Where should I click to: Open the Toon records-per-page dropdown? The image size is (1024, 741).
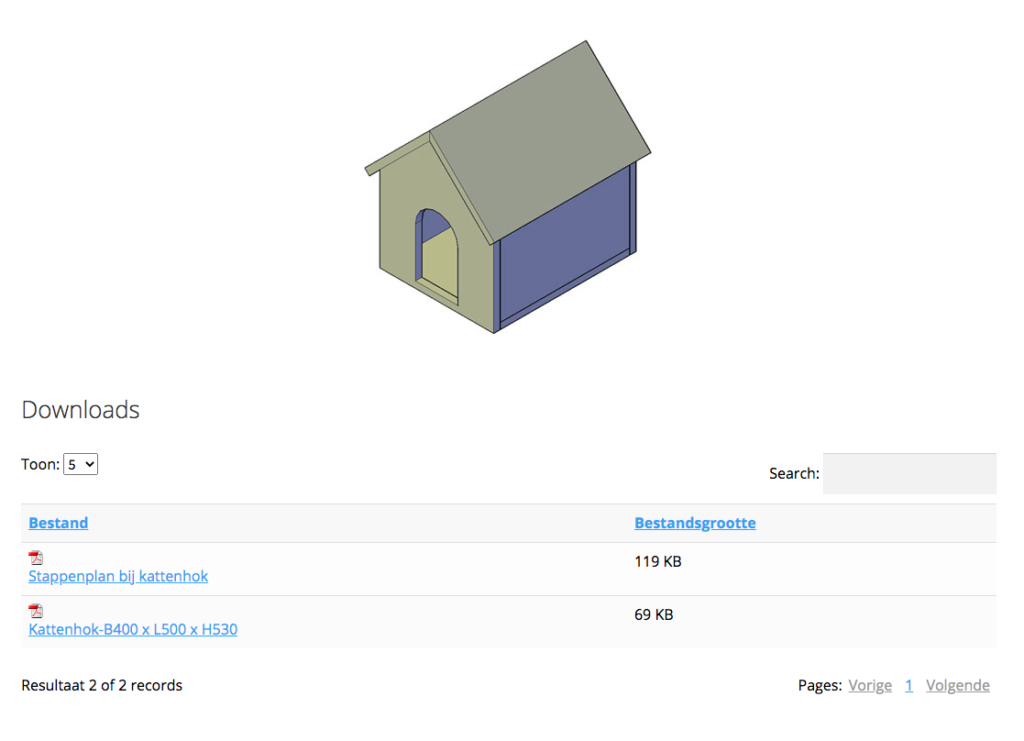coord(80,464)
